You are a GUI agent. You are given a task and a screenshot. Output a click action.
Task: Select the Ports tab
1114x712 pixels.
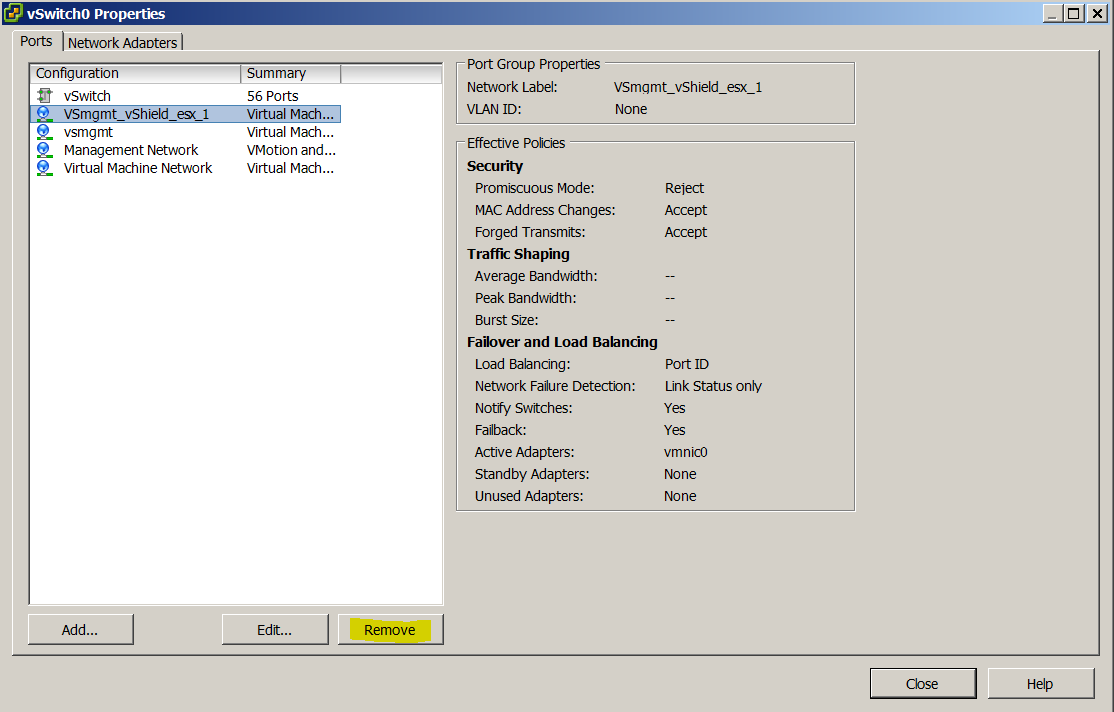(36, 41)
